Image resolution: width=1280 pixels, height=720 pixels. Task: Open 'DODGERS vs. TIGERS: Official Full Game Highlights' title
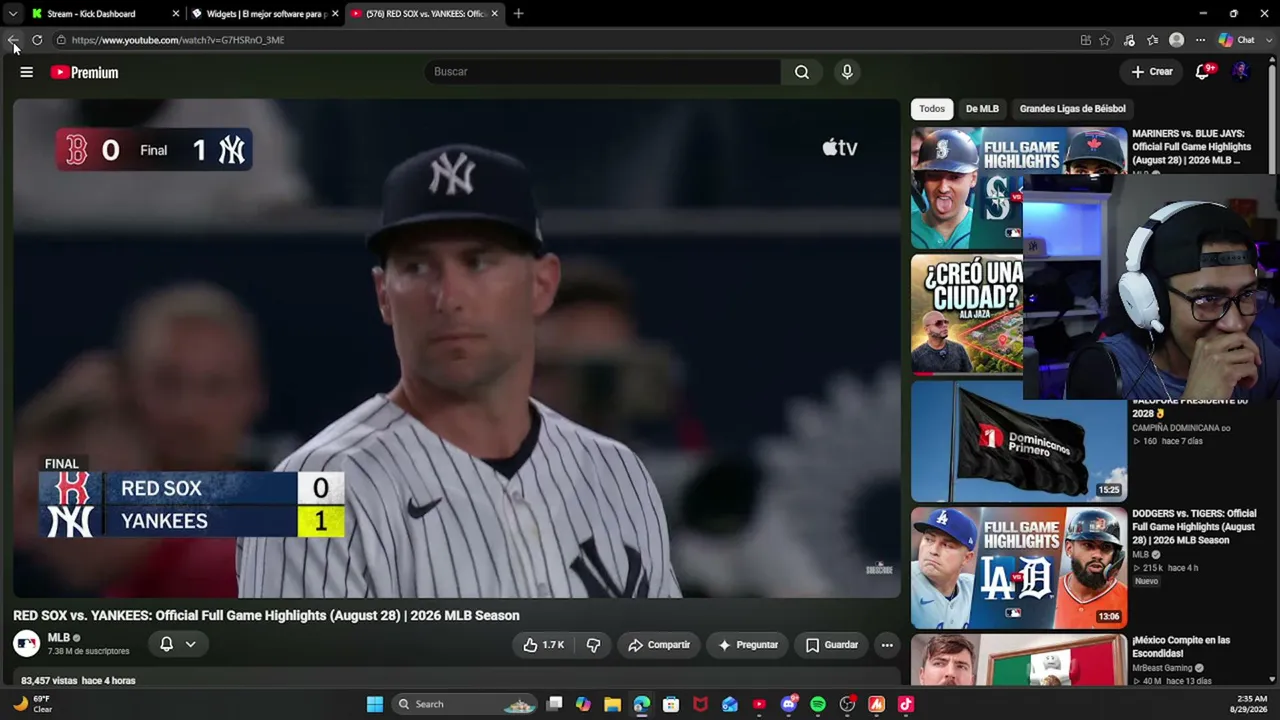[1194, 527]
